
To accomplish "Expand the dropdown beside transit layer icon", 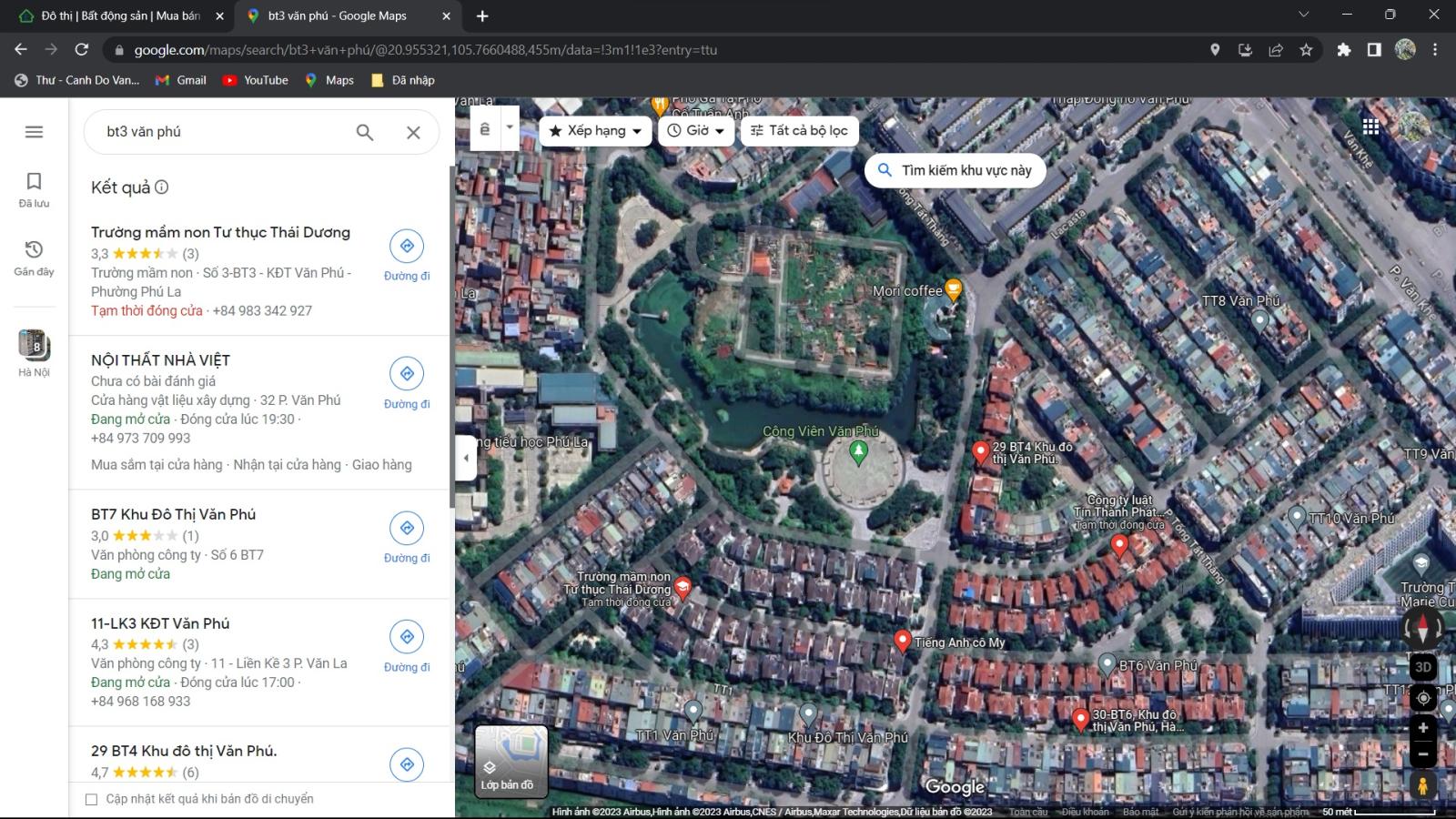I will click(x=510, y=129).
